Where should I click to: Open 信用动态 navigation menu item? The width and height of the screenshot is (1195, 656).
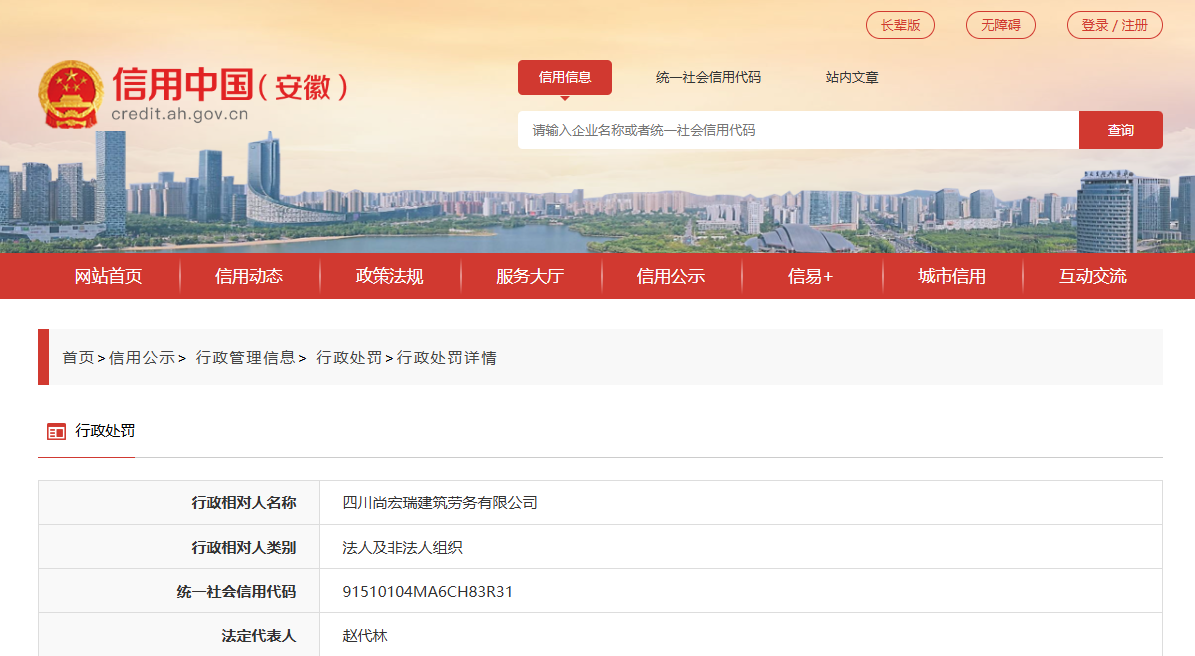tap(249, 276)
